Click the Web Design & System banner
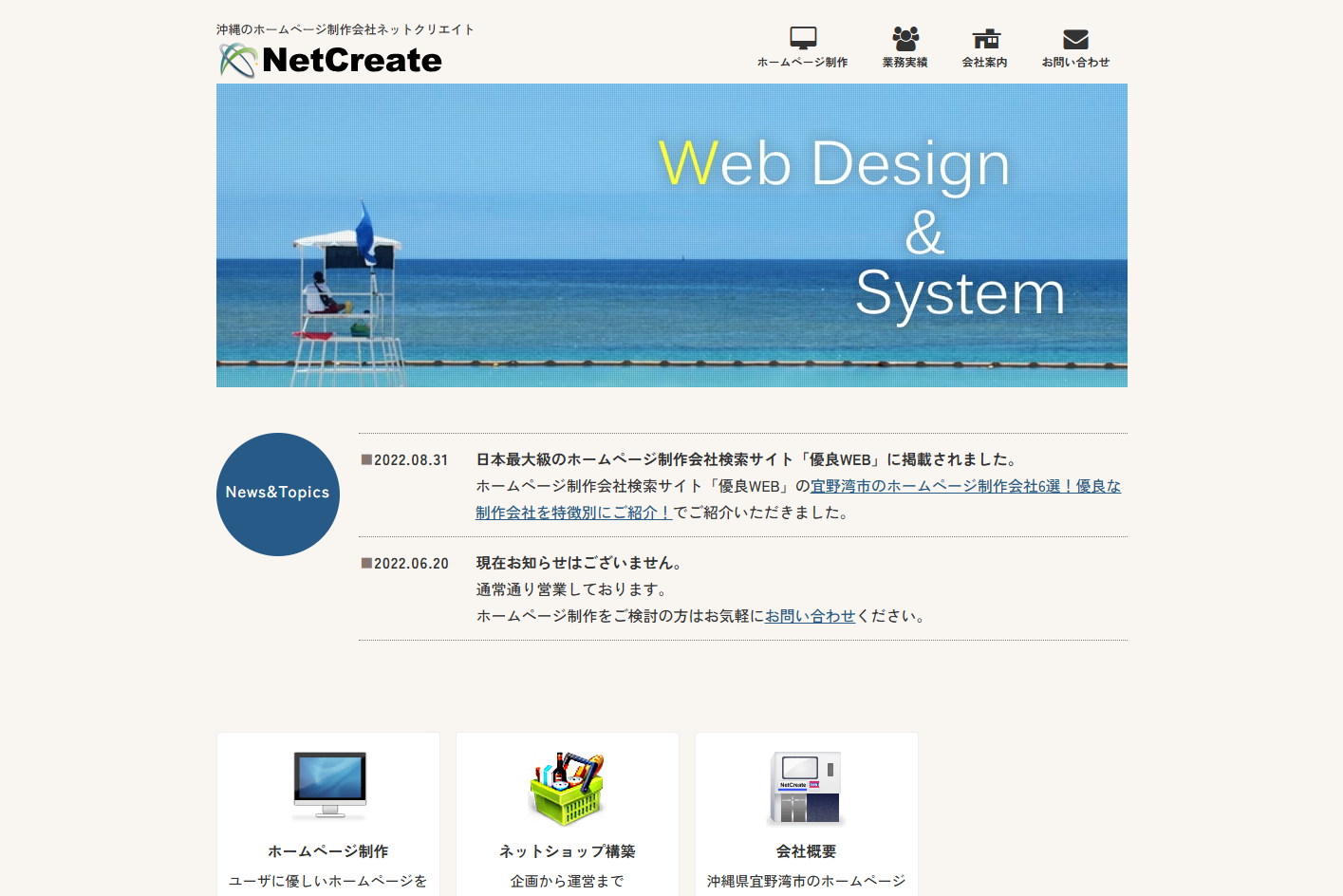This screenshot has height=896, width=1343. (672, 235)
